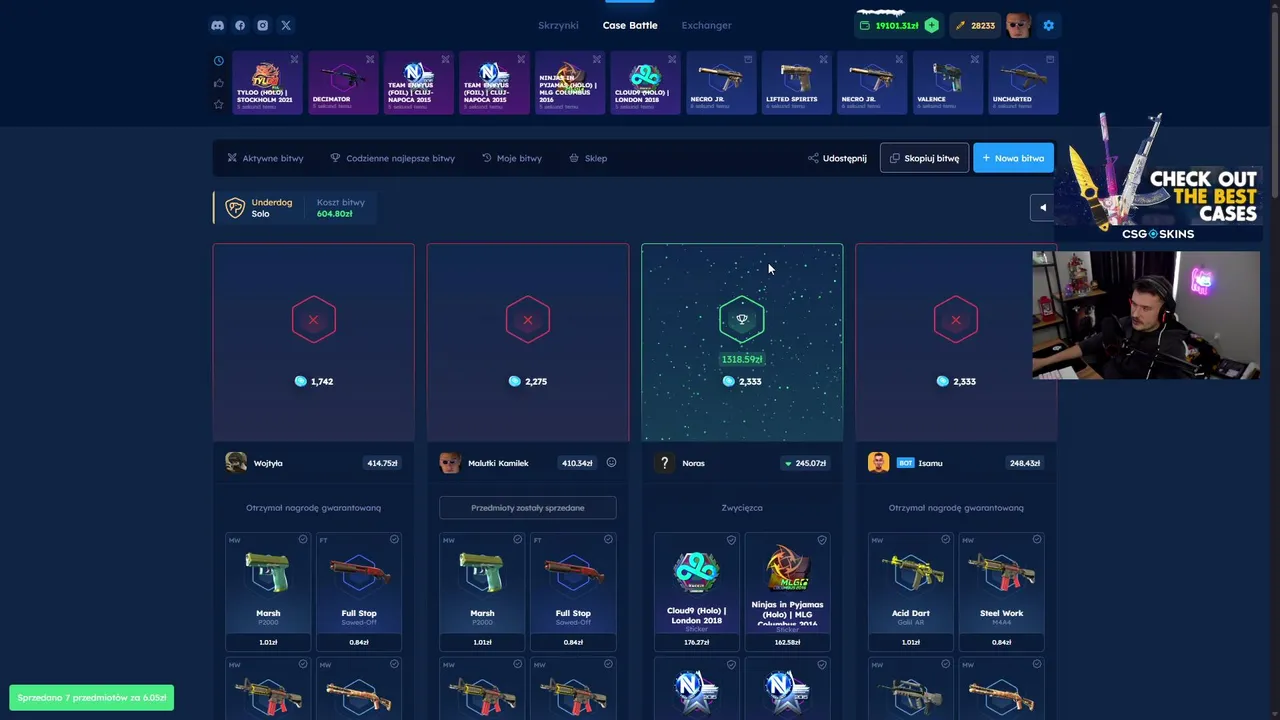This screenshot has width=1280, height=720.
Task: Click the Skopiuj bitwę button
Action: tap(924, 158)
